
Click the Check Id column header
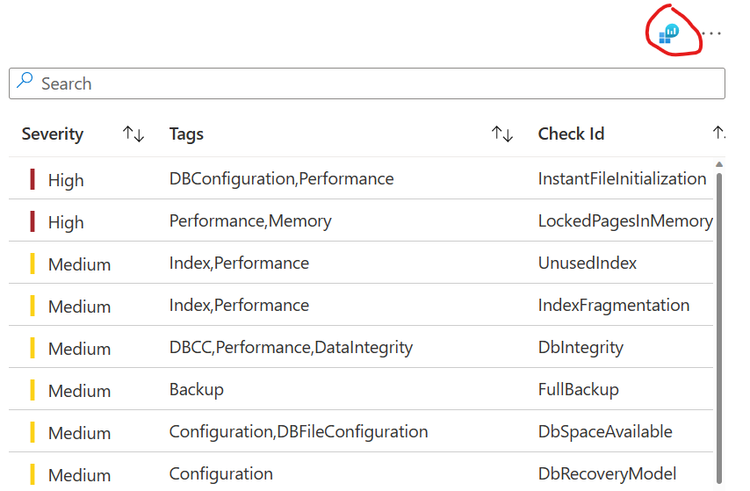click(571, 134)
